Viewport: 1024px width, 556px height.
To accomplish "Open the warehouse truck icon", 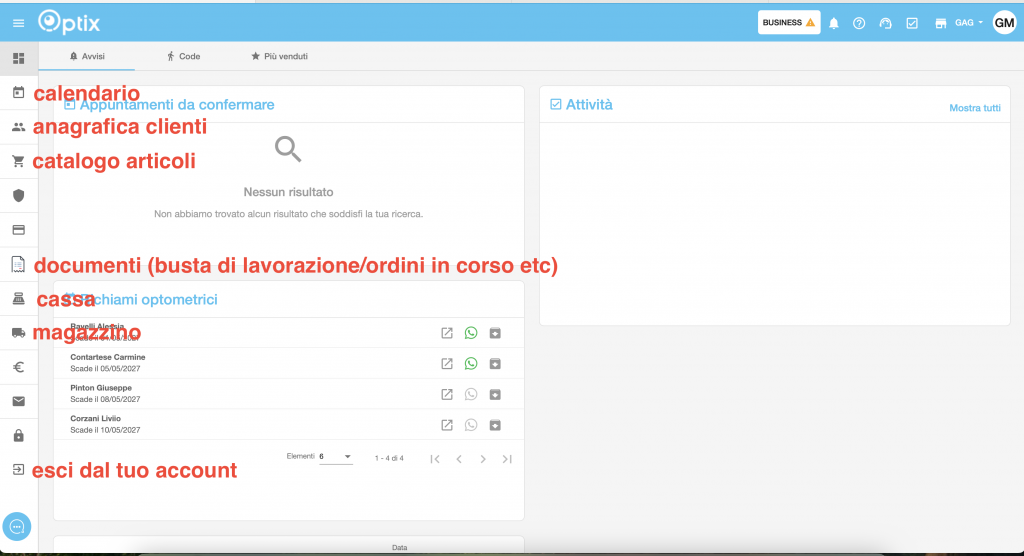I will (18, 333).
